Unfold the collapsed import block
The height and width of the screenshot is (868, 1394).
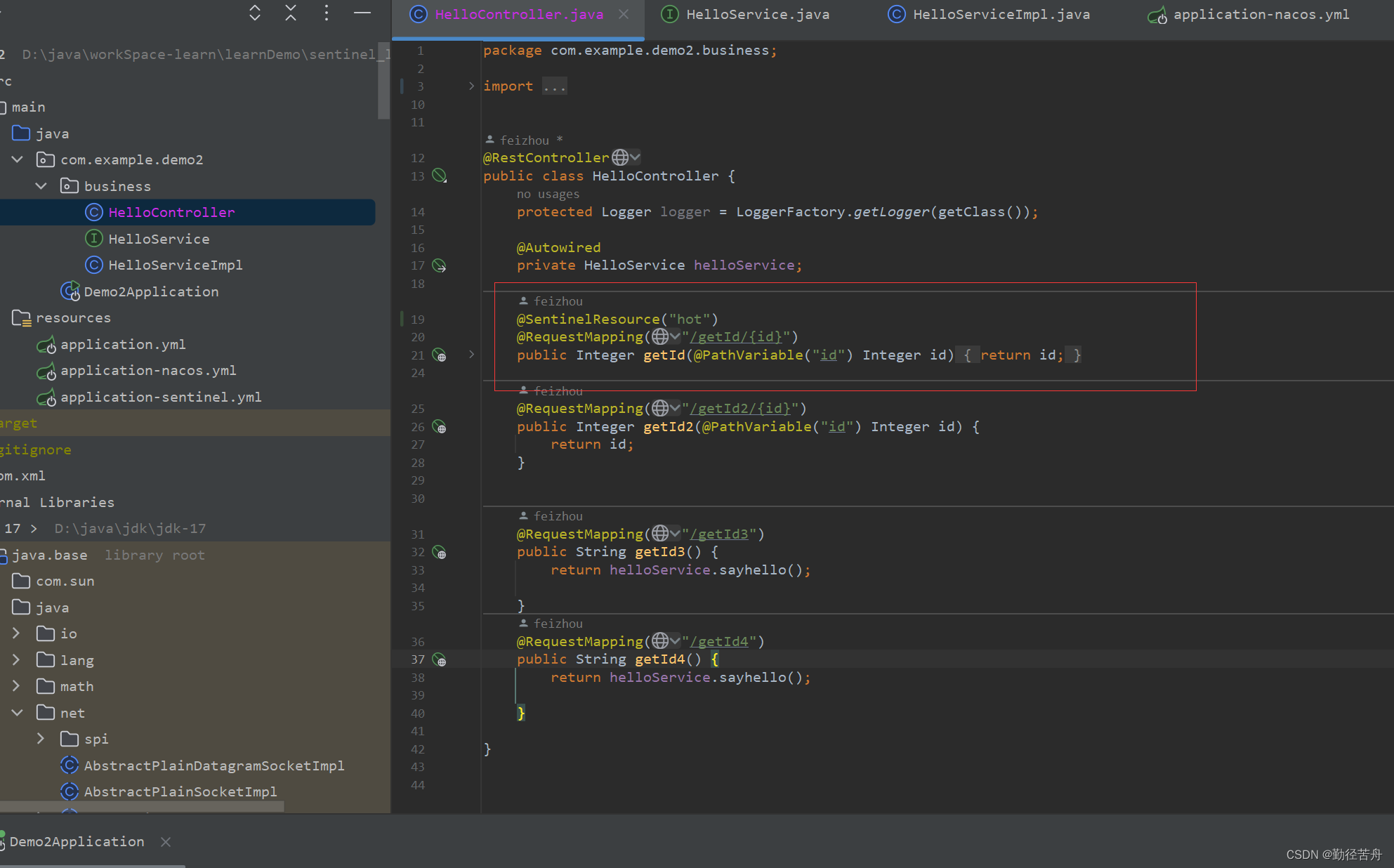471,86
